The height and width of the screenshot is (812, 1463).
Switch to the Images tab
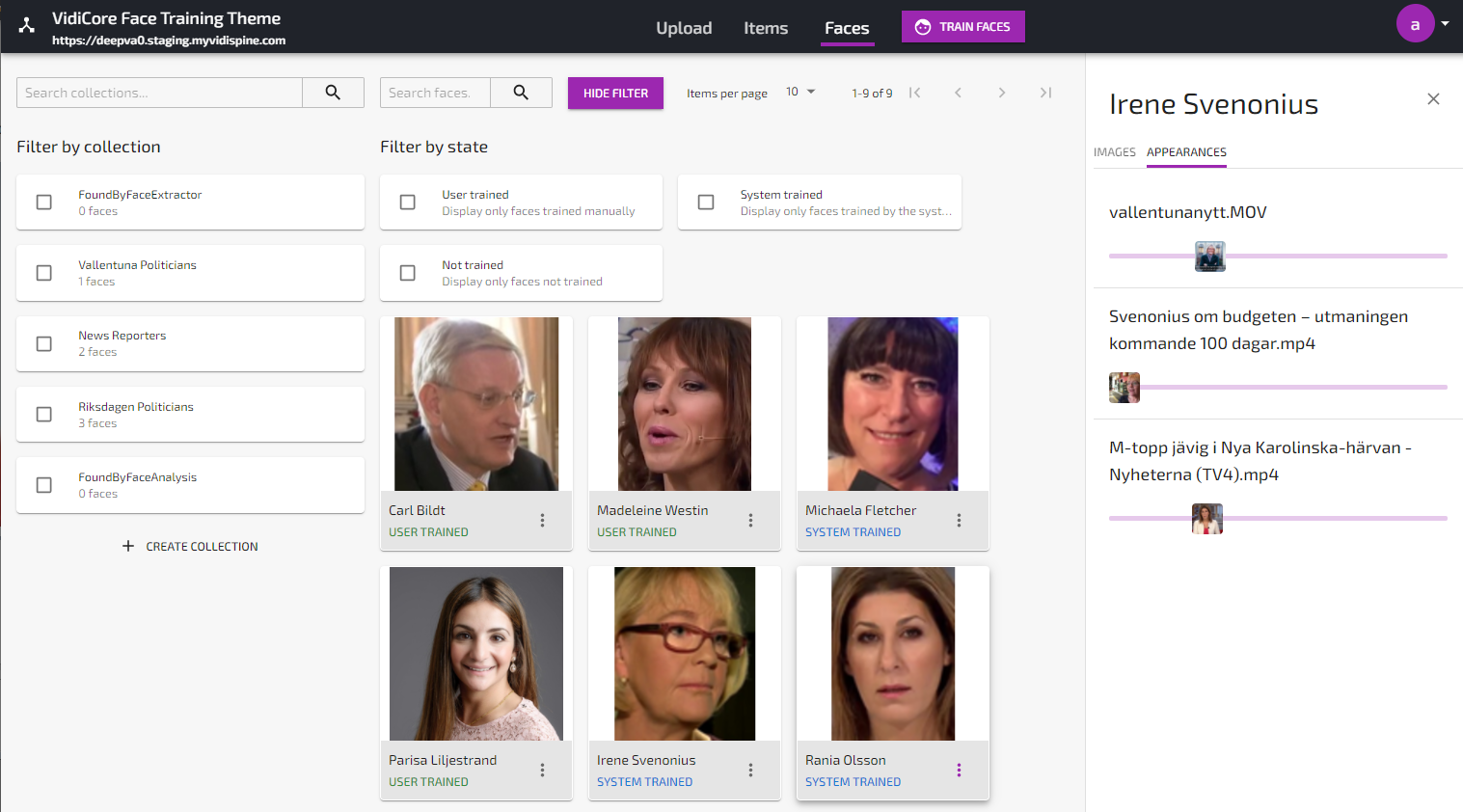click(x=1114, y=152)
